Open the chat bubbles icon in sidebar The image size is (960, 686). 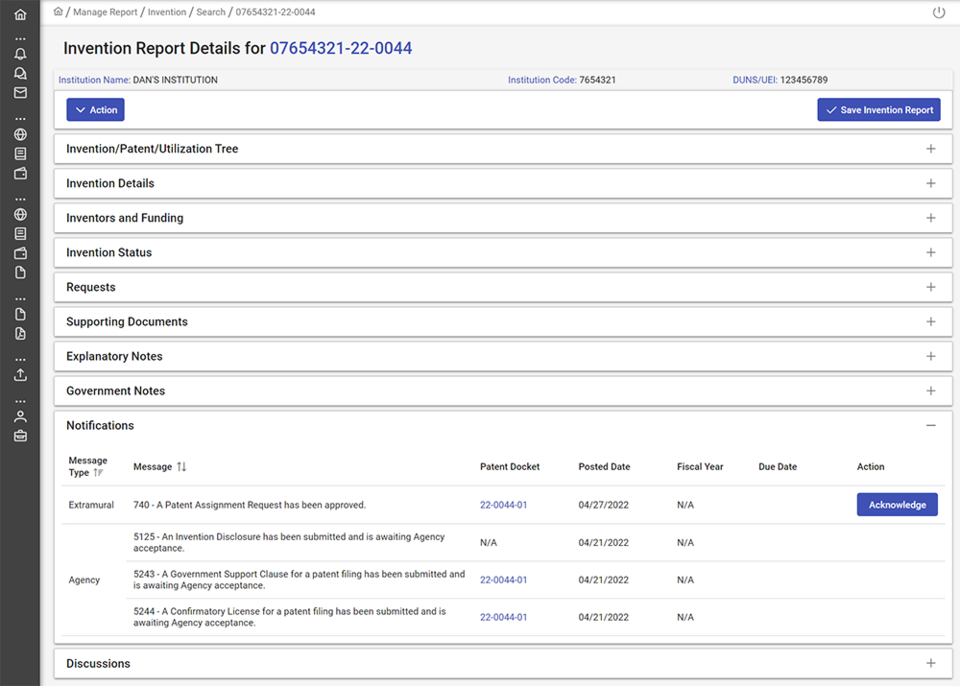pyautogui.click(x=20, y=73)
